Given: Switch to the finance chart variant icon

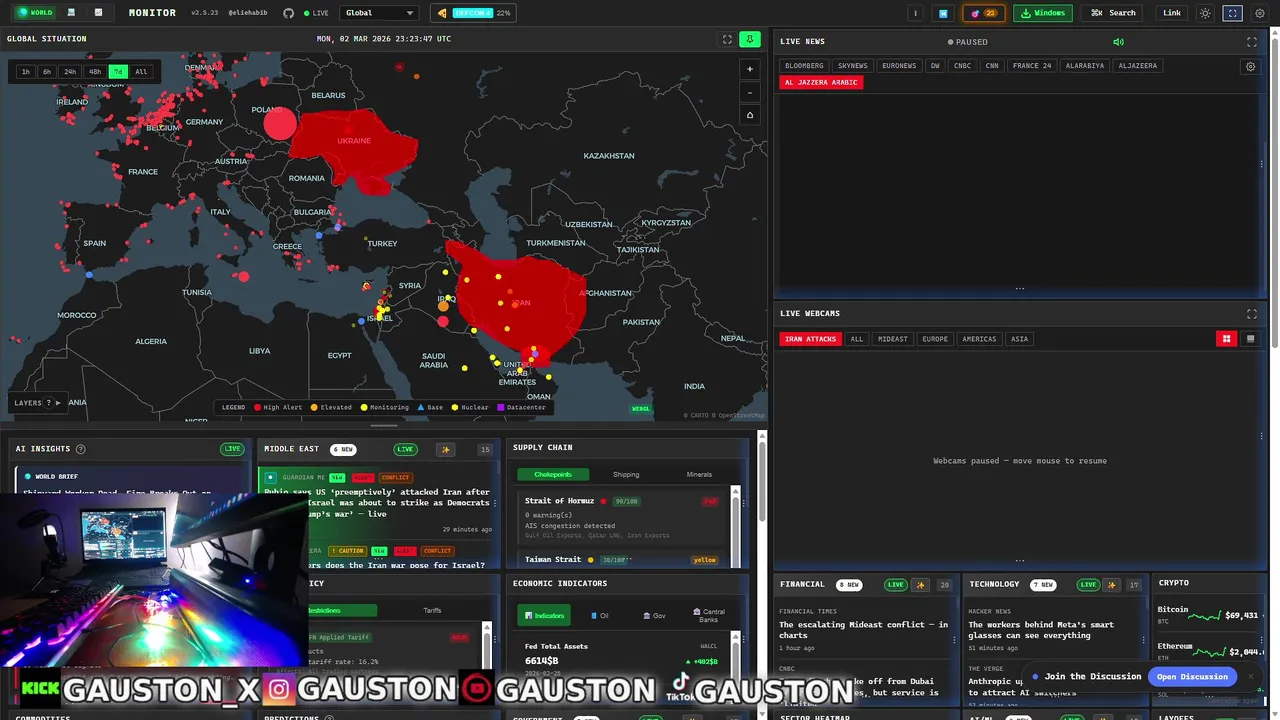Looking at the screenshot, I should click(x=98, y=13).
